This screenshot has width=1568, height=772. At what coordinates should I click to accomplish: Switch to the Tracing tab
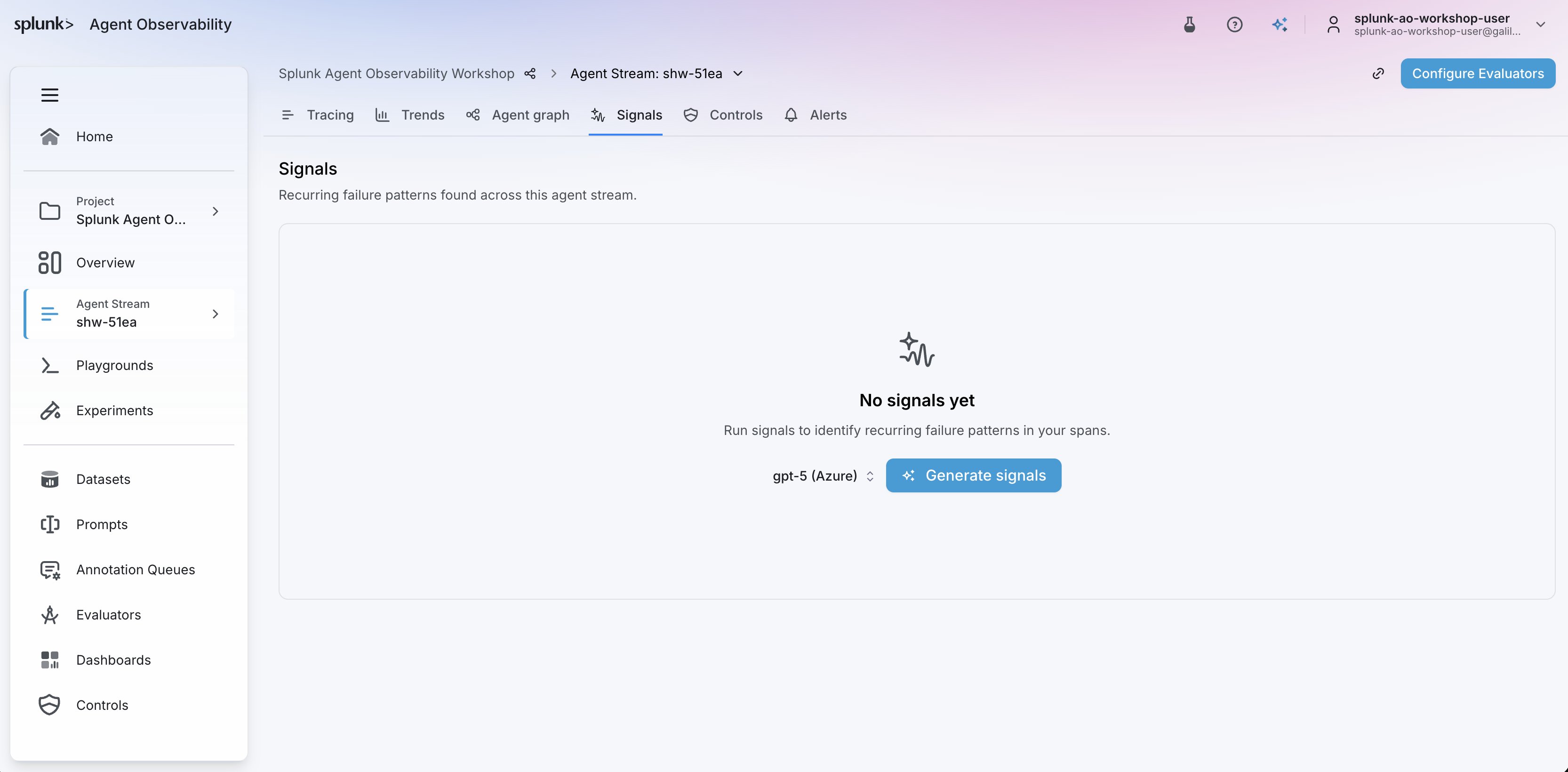click(318, 115)
